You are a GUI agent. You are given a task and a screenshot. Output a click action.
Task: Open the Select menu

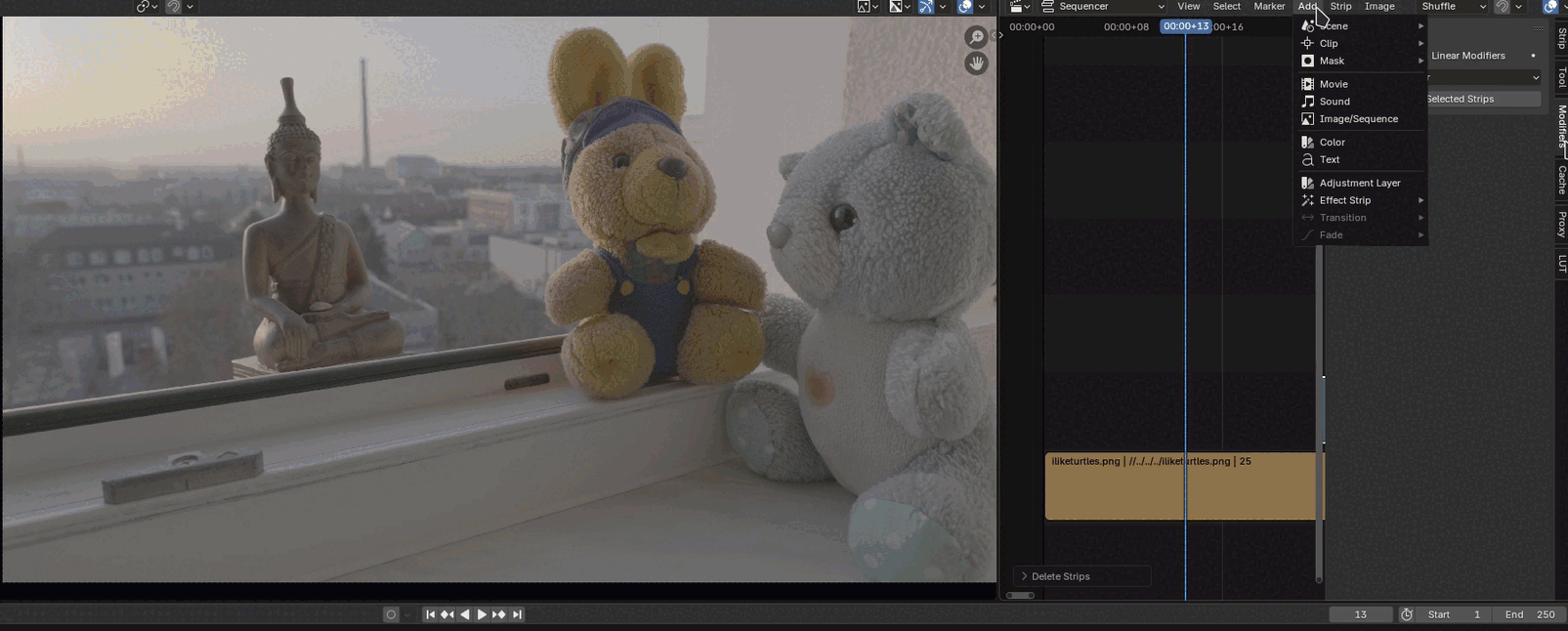coord(1227,7)
